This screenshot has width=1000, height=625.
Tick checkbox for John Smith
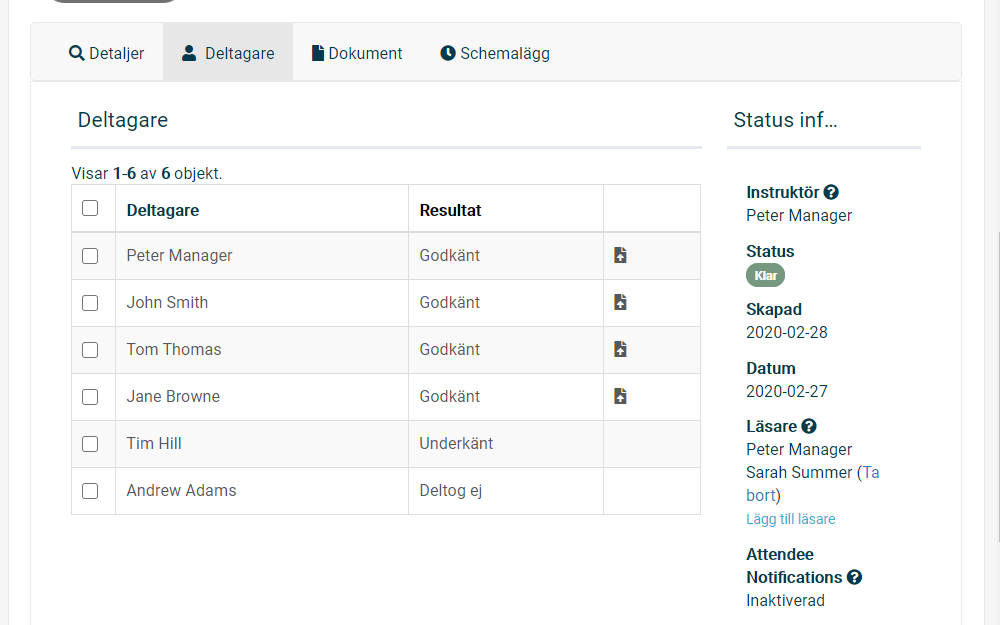[x=90, y=303]
